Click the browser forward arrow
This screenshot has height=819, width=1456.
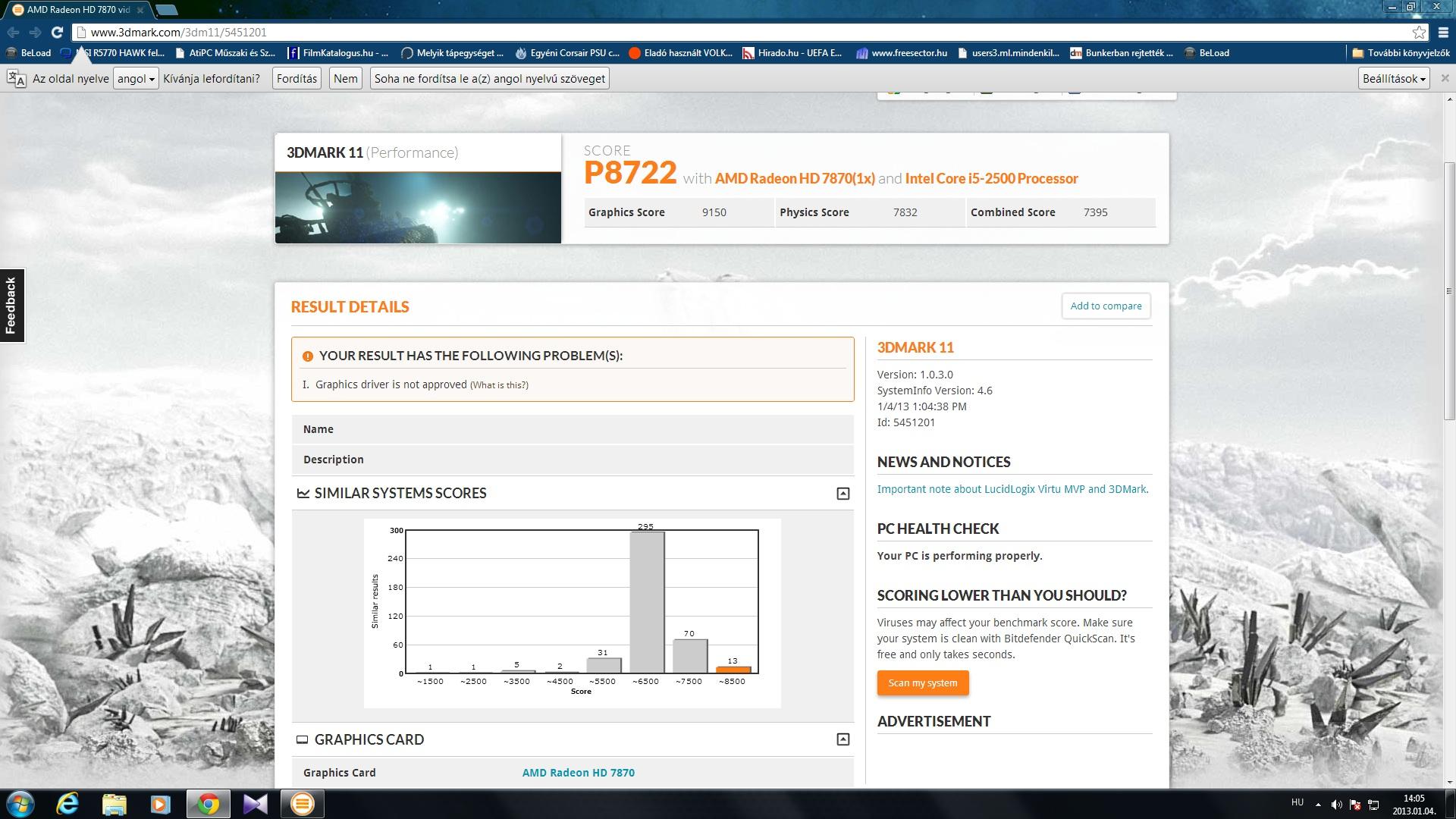[35, 32]
